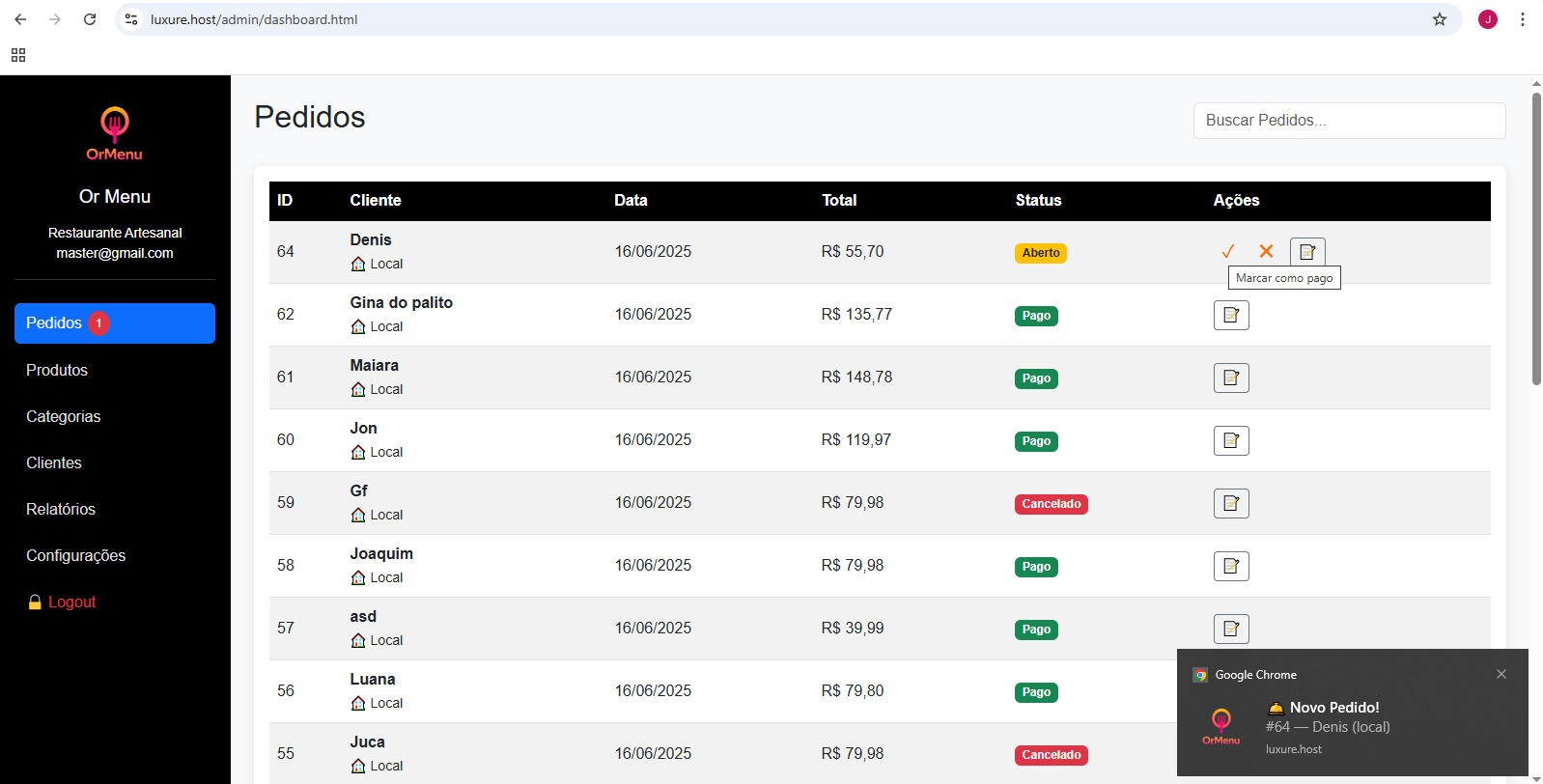1543x784 pixels.
Task: Go to Produtos section
Action: [x=57, y=370]
